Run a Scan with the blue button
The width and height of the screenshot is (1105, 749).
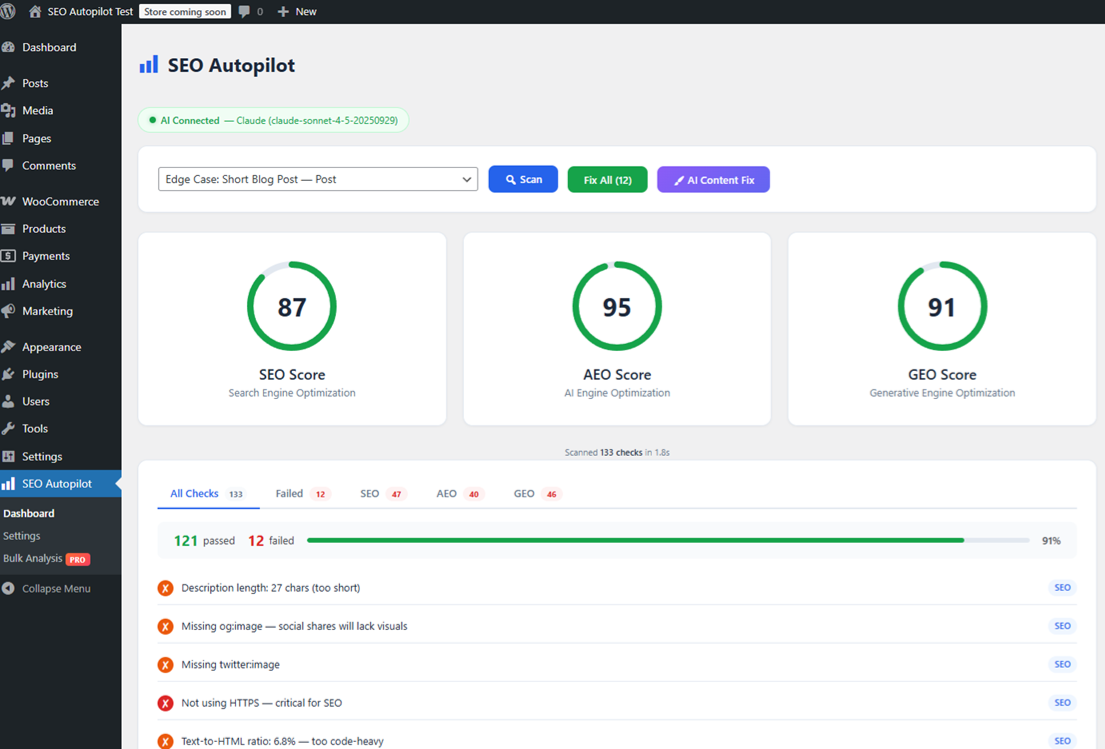(x=522, y=178)
